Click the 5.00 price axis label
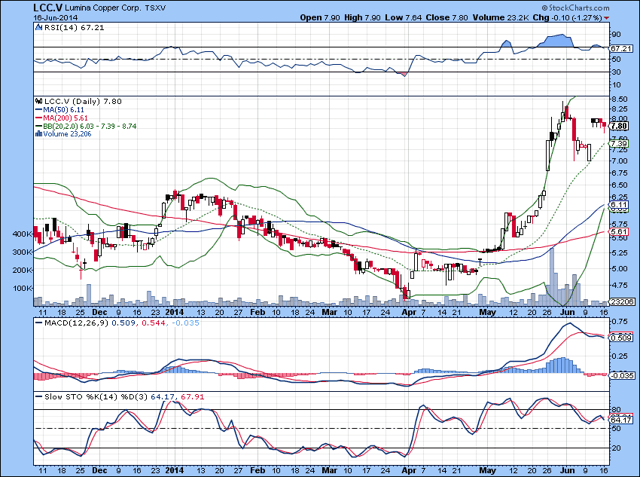640x477 pixels. click(620, 268)
